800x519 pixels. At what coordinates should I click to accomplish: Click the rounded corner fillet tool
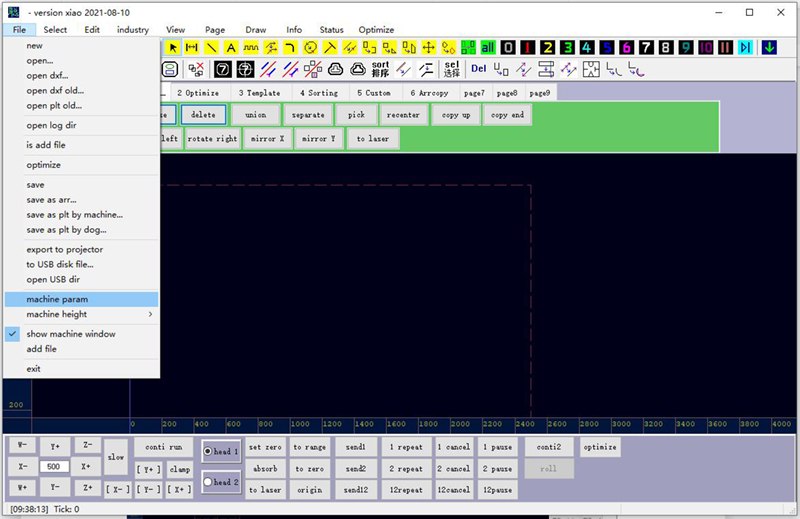[x=290, y=48]
